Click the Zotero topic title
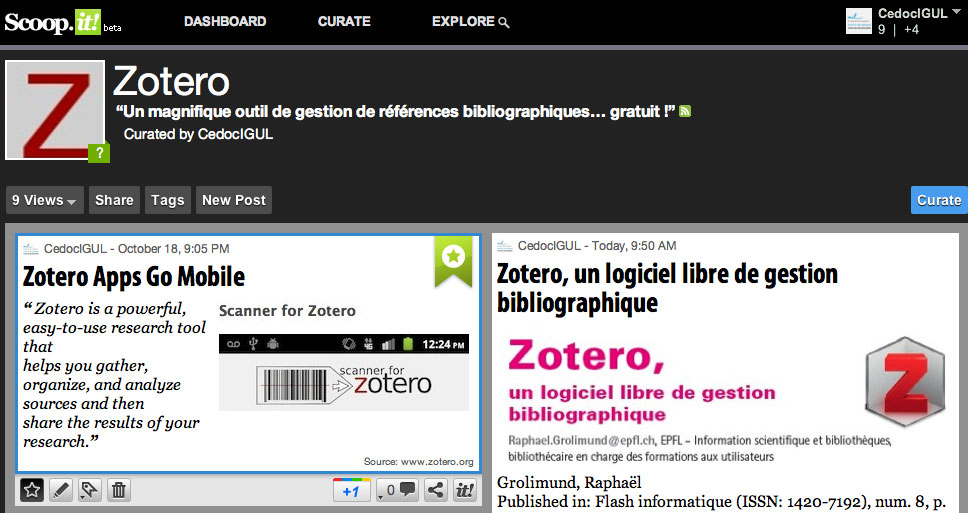The height and width of the screenshot is (513, 968). coord(171,81)
